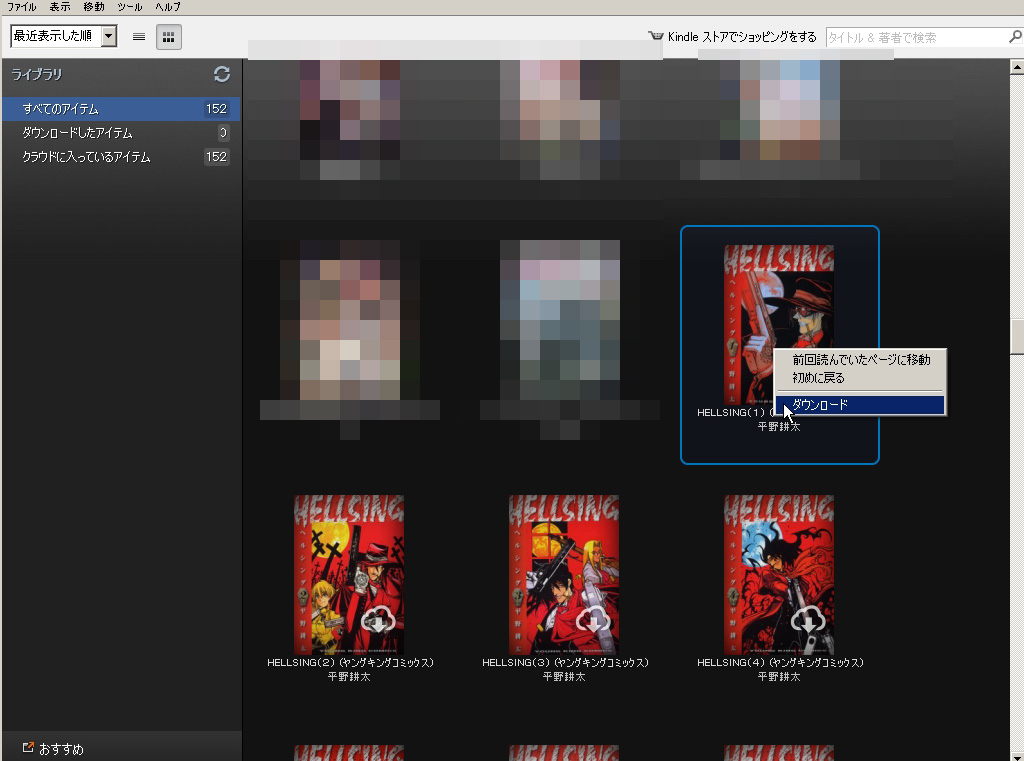Click the HELLSING(3) (ヤングキングコミックス) title text
The width and height of the screenshot is (1024, 761).
[565, 662]
